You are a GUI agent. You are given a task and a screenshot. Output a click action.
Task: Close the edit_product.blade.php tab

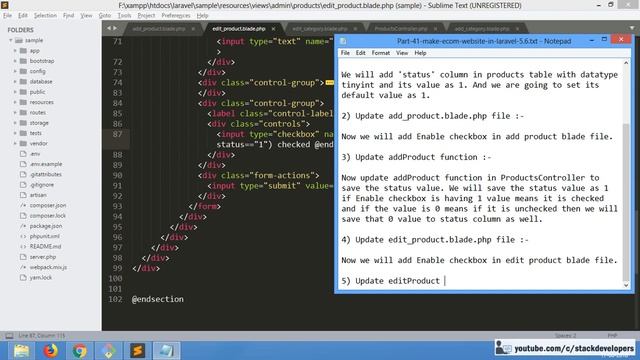click(x=273, y=29)
